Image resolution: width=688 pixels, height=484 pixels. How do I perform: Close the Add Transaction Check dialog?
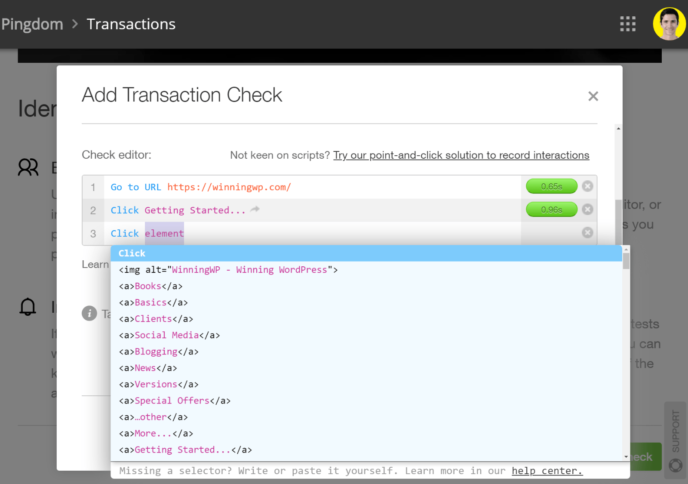pos(593,96)
